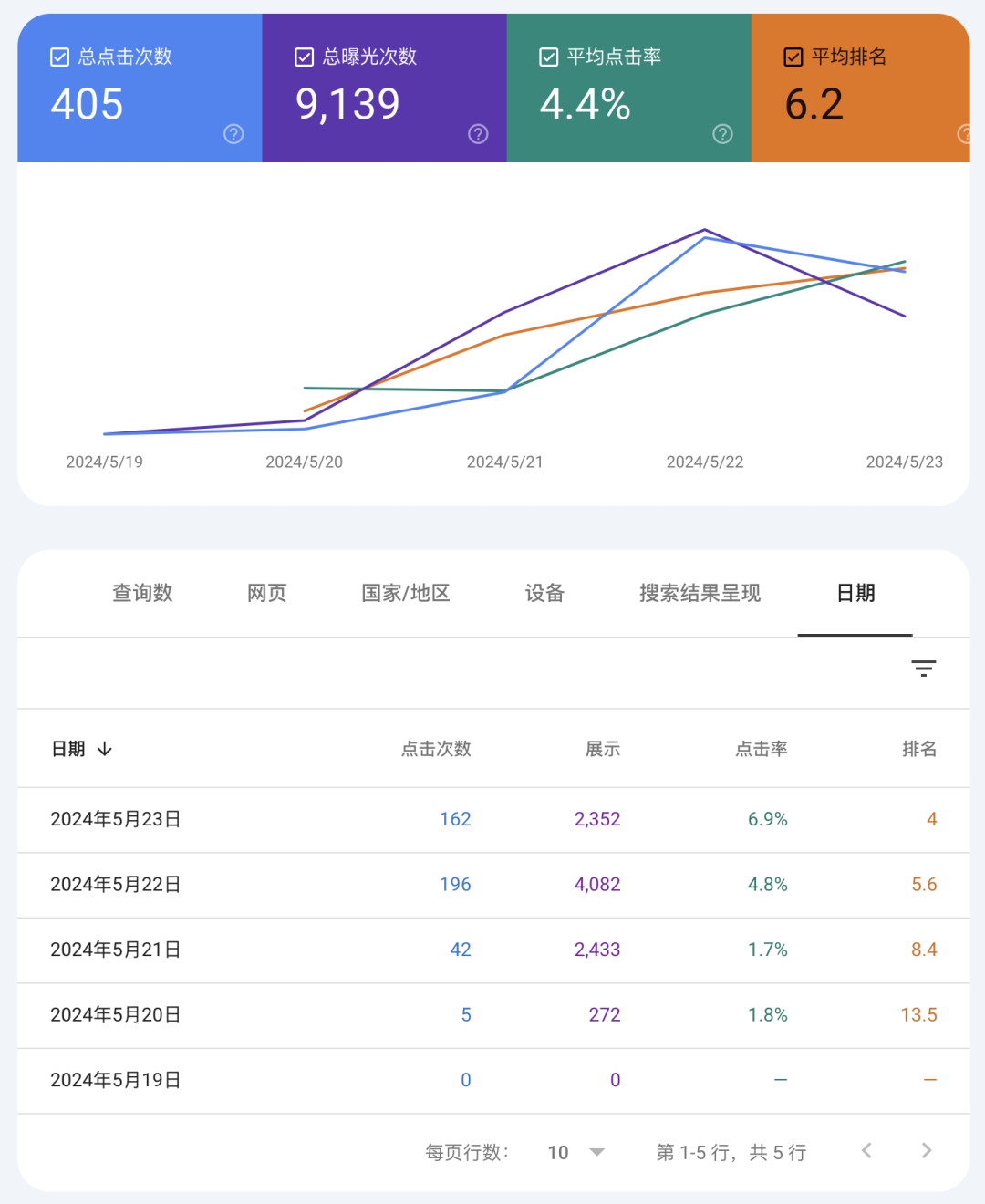Open the table filter icon

pos(923,669)
